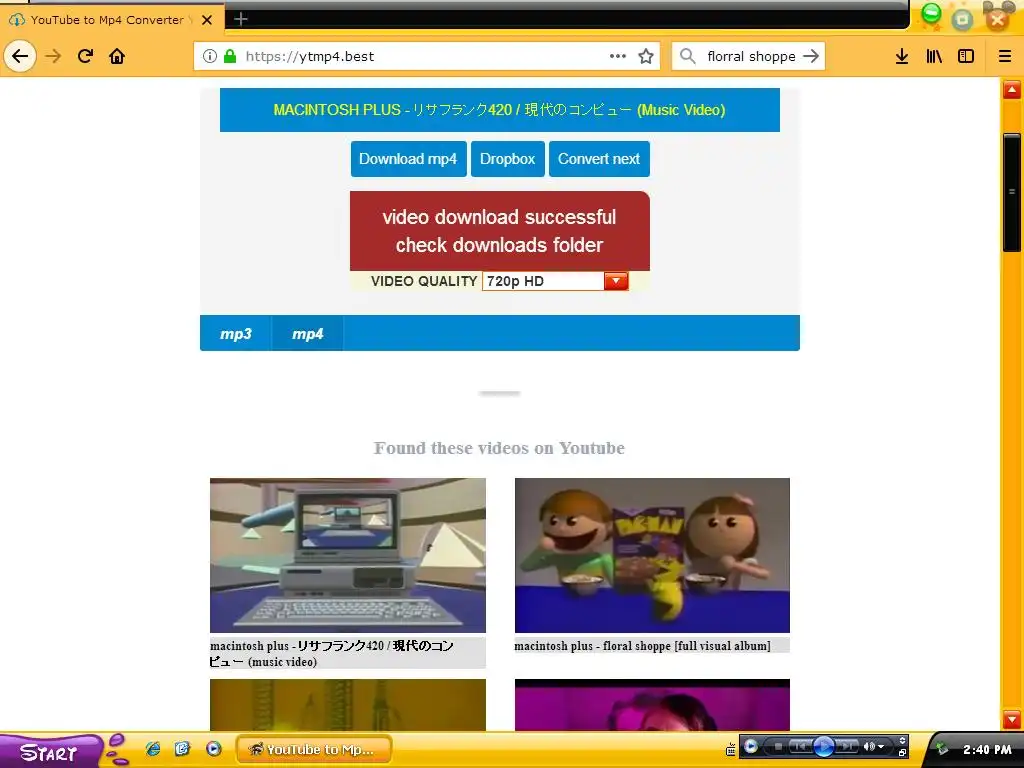Click the green system tray icon
This screenshot has height=768, width=1024.
(941, 749)
